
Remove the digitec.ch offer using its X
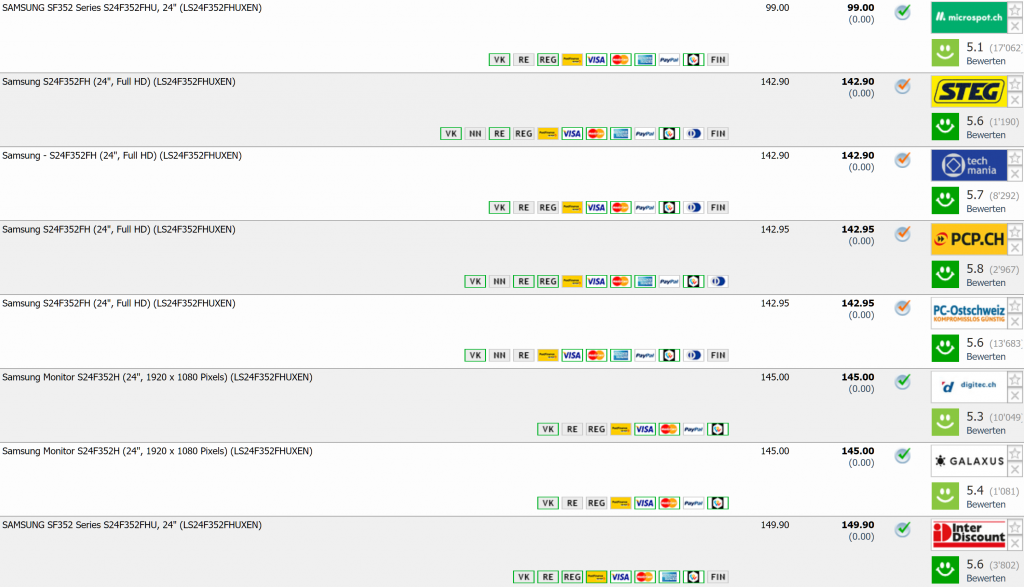tap(1015, 396)
